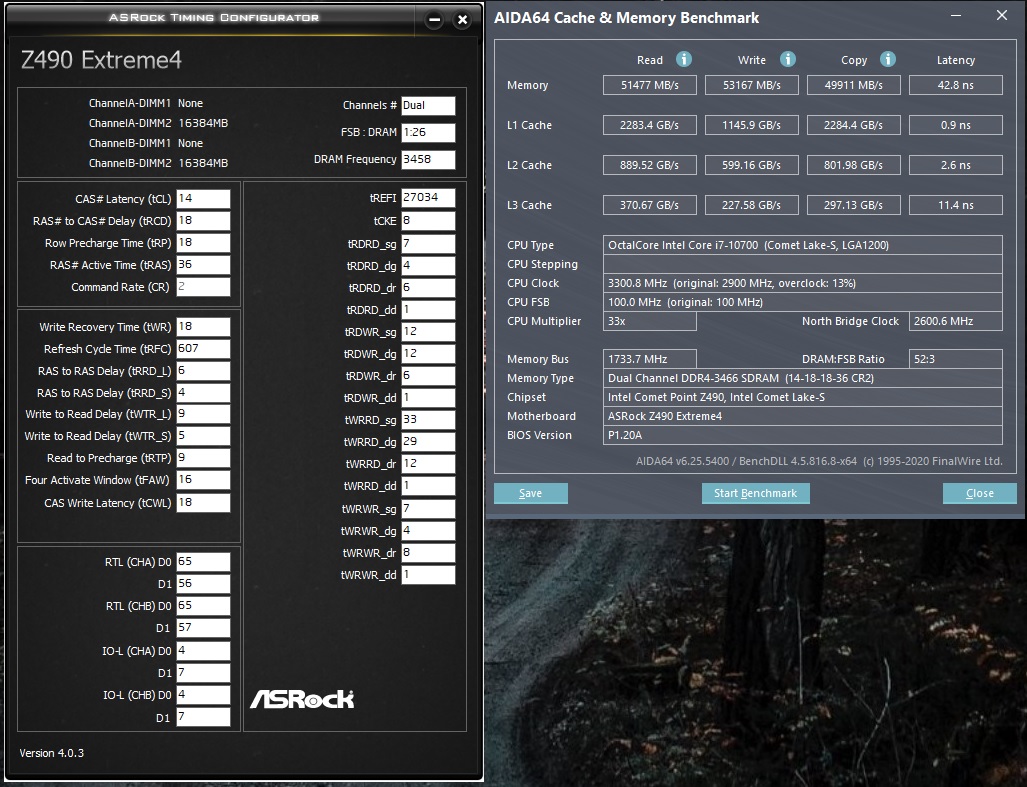This screenshot has width=1027, height=787.
Task: Close the ASRock Timing Configurator window
Action: [x=462, y=20]
